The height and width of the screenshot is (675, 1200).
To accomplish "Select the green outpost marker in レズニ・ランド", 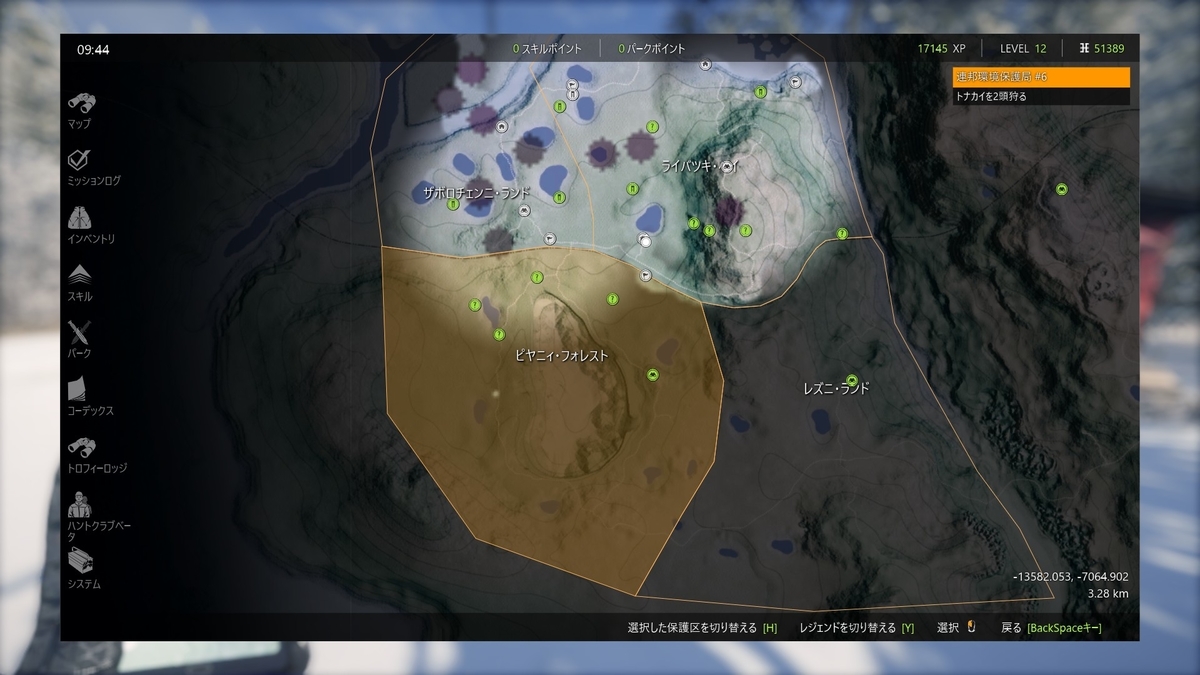I will coord(852,380).
